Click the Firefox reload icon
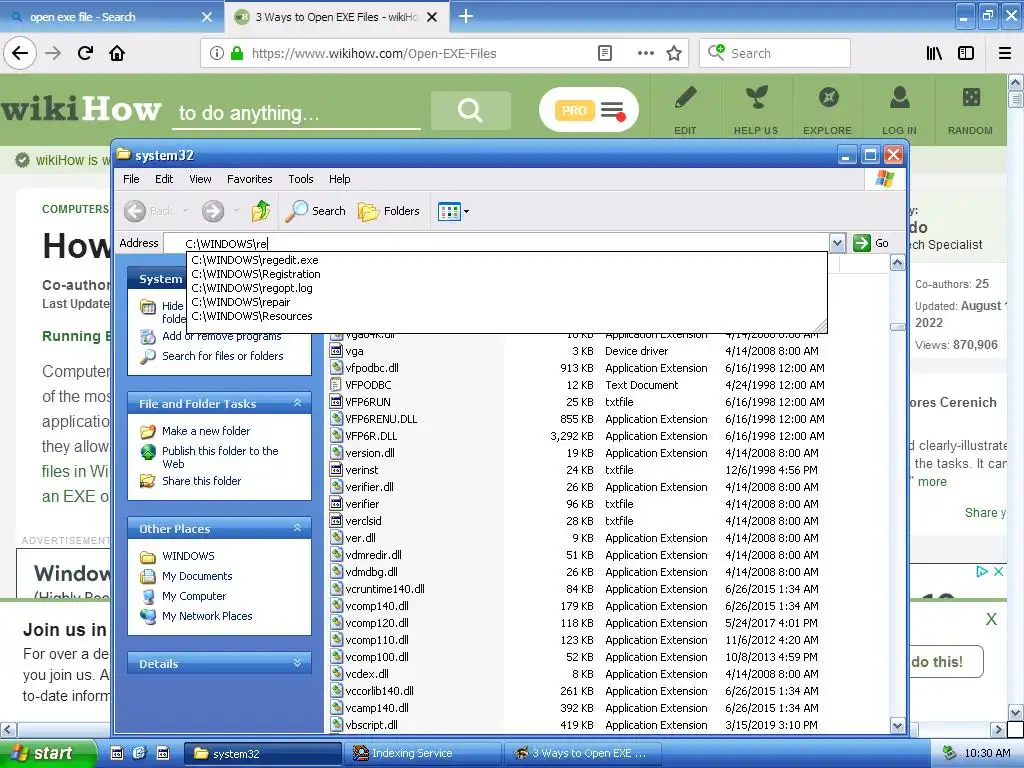Screen dimensions: 1024x768 point(85,53)
